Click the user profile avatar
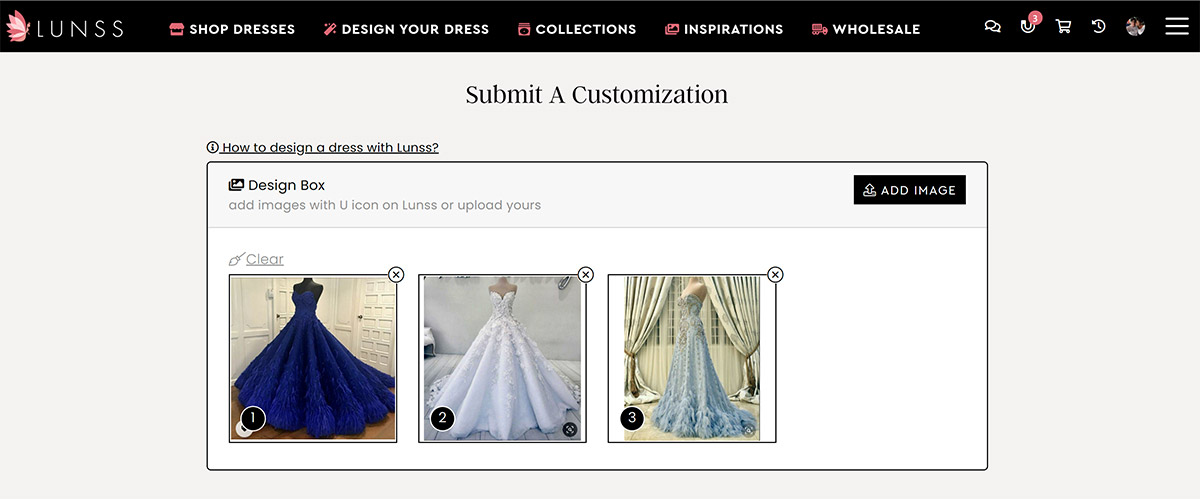The width and height of the screenshot is (1200, 499). click(x=1135, y=27)
